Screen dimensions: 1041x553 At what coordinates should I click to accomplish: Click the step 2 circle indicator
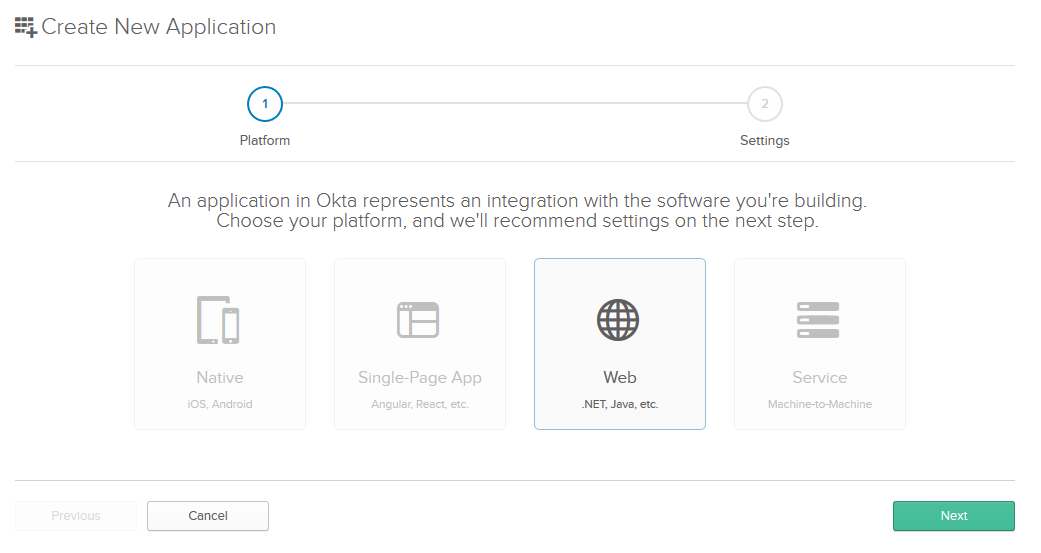(764, 103)
